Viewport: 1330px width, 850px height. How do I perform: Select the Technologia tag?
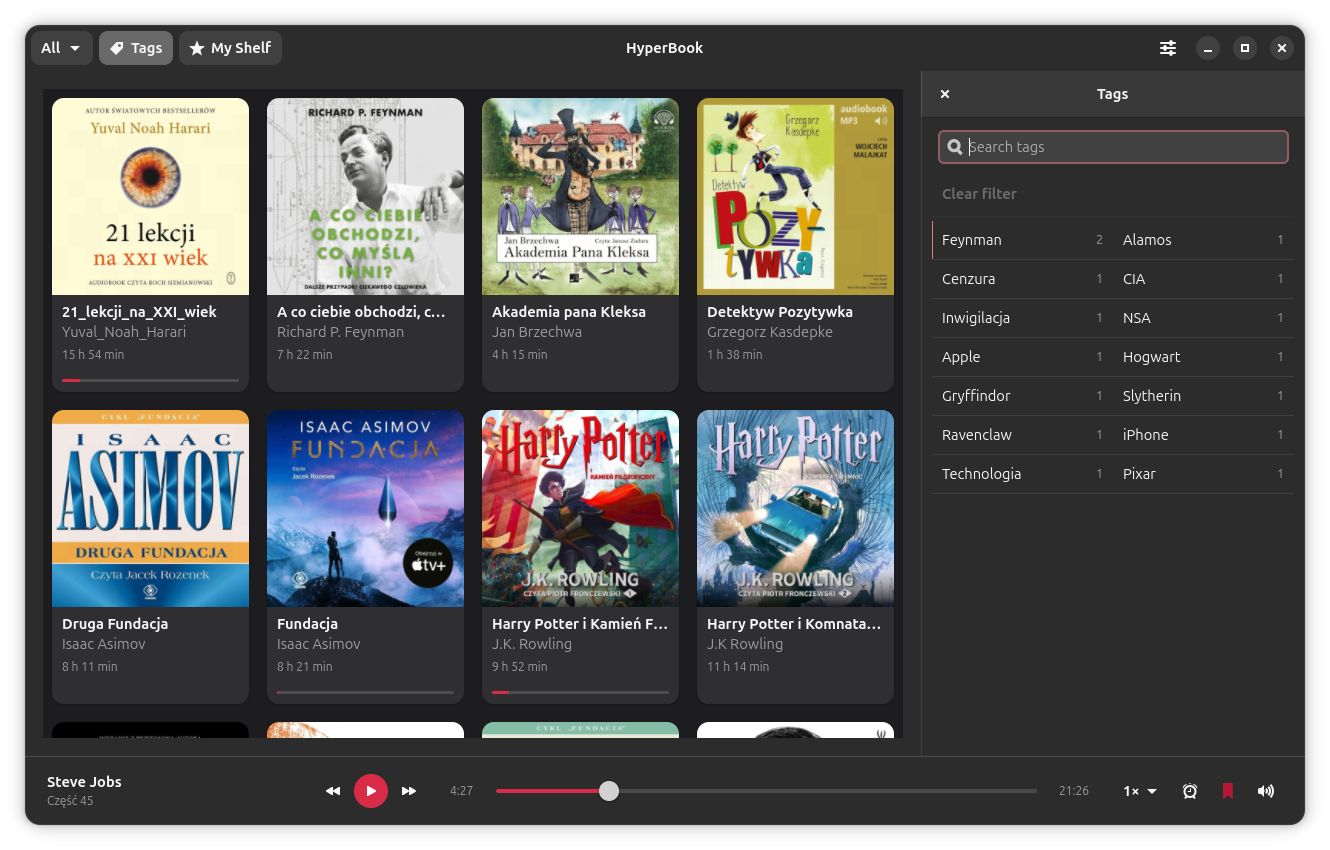coord(1022,474)
